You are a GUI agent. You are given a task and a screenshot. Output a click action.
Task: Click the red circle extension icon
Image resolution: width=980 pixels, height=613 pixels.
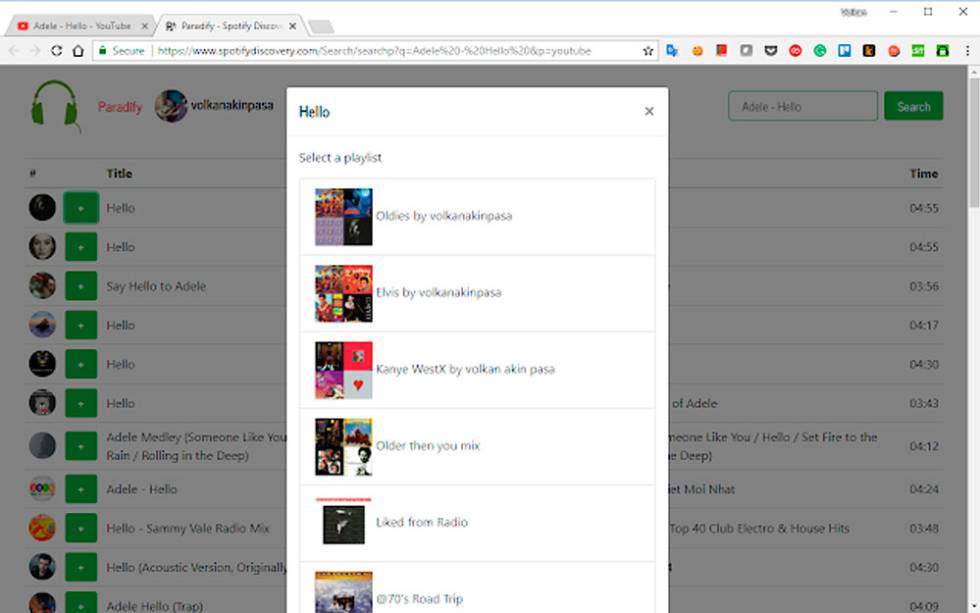(x=795, y=51)
